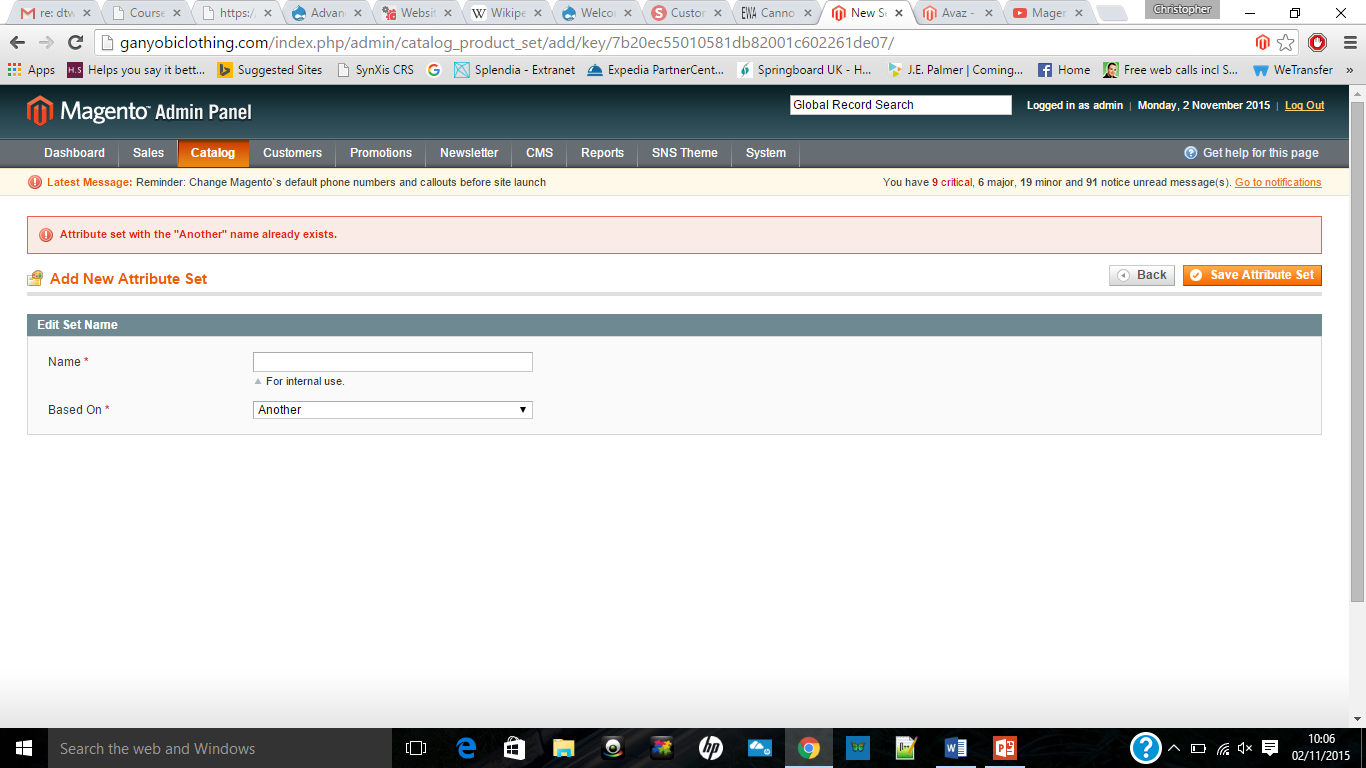Click the Magento logo in header
Screen dimensions: 1366x768
coord(139,111)
